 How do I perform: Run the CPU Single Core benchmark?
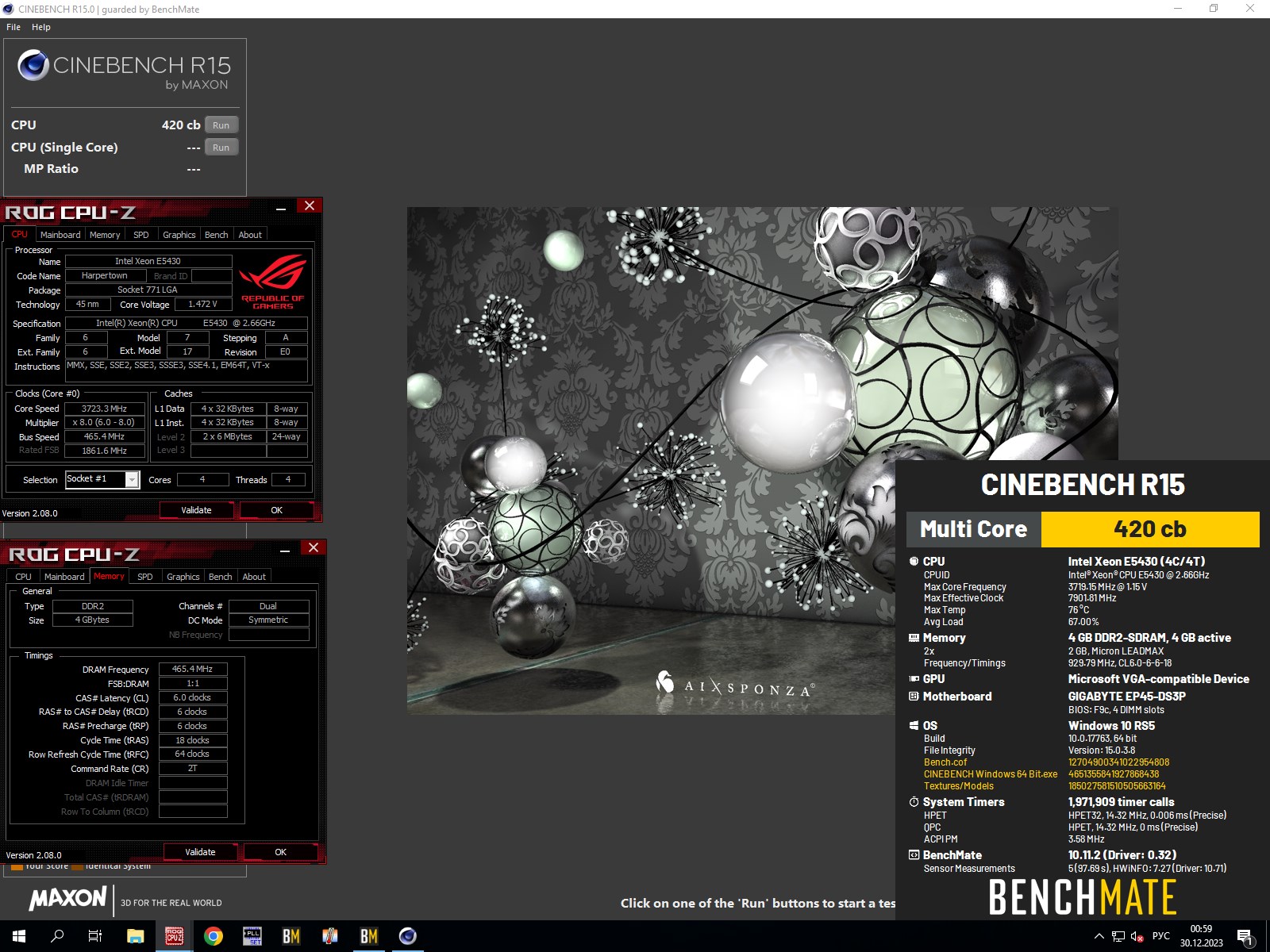pos(221,148)
